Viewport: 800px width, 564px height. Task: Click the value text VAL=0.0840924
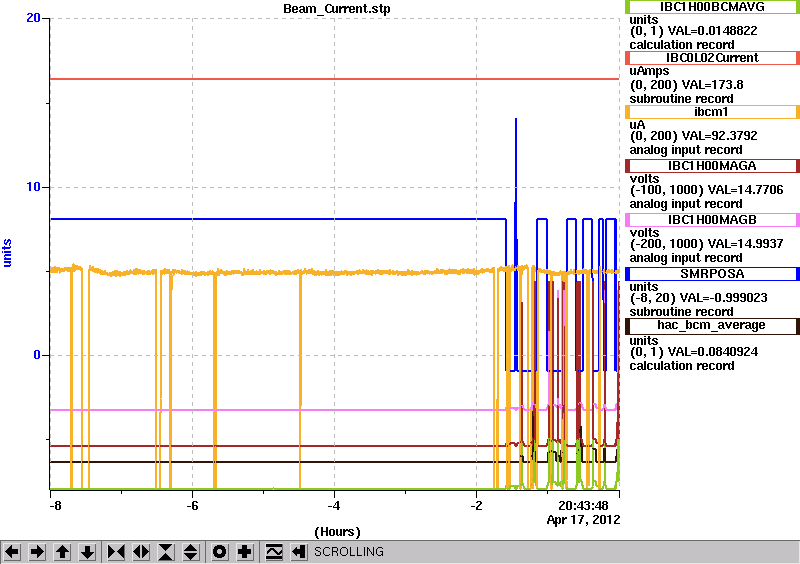tap(713, 352)
